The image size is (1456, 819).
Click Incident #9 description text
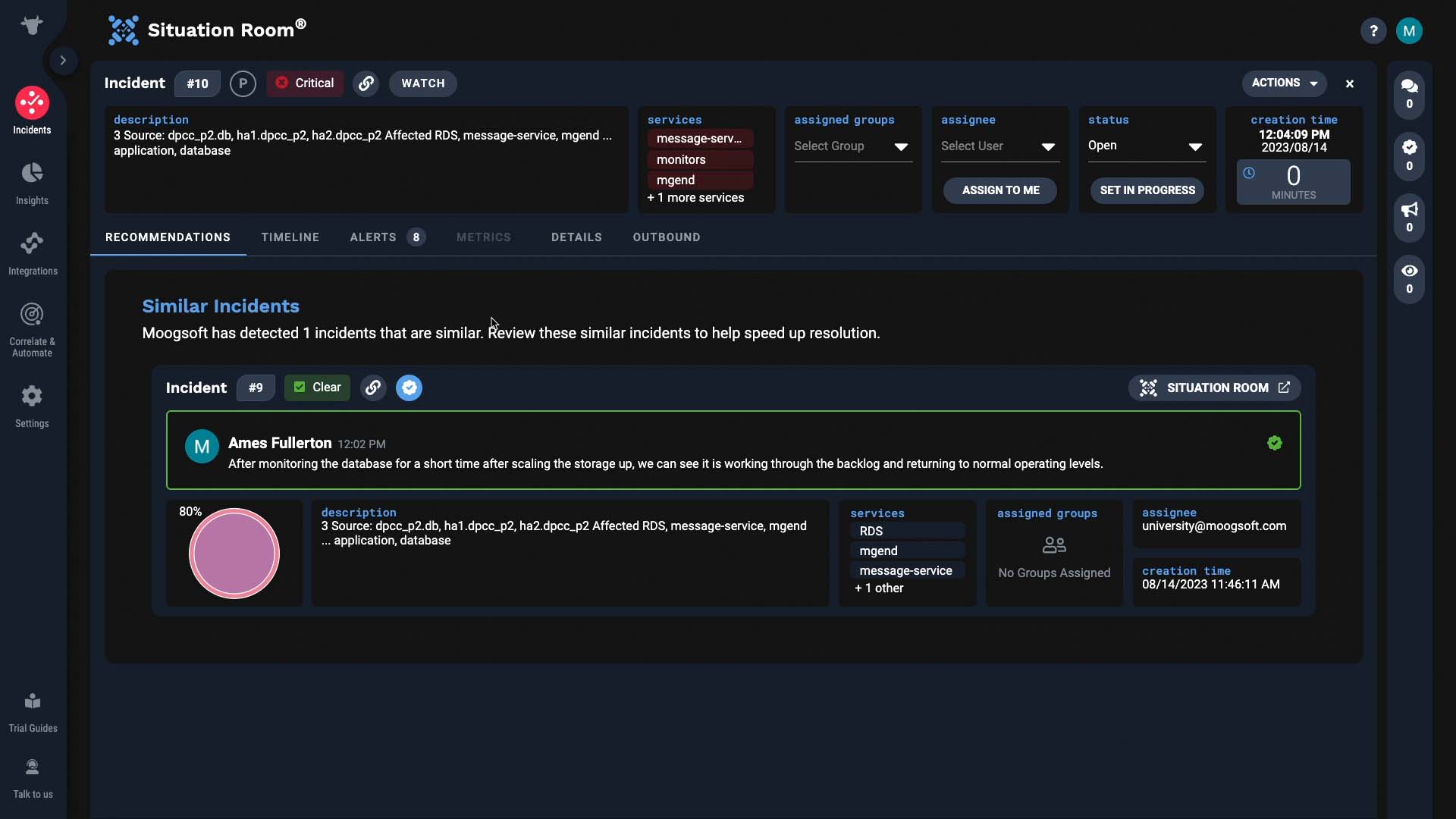tap(563, 533)
